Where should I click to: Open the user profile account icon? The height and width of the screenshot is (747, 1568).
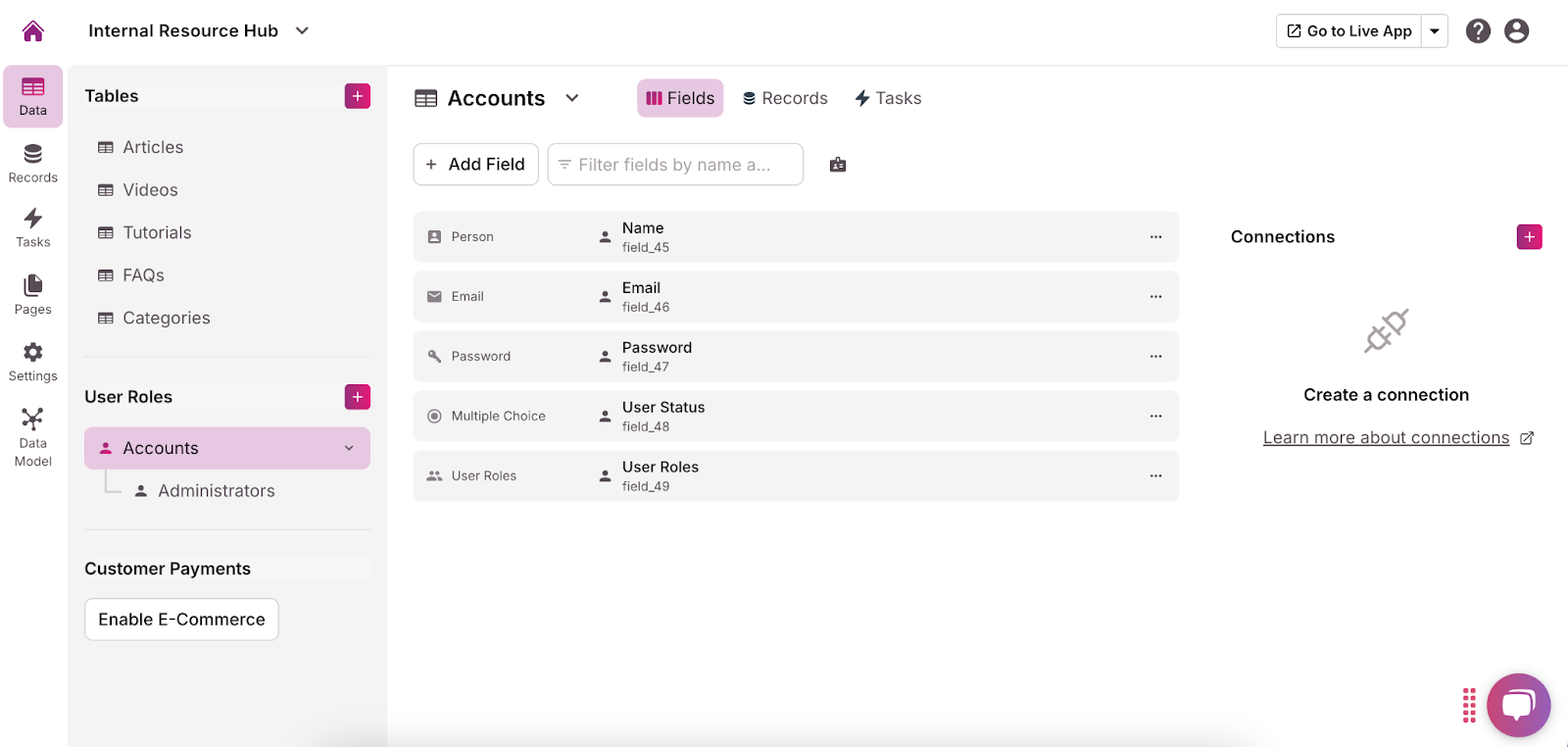pyautogui.click(x=1516, y=31)
